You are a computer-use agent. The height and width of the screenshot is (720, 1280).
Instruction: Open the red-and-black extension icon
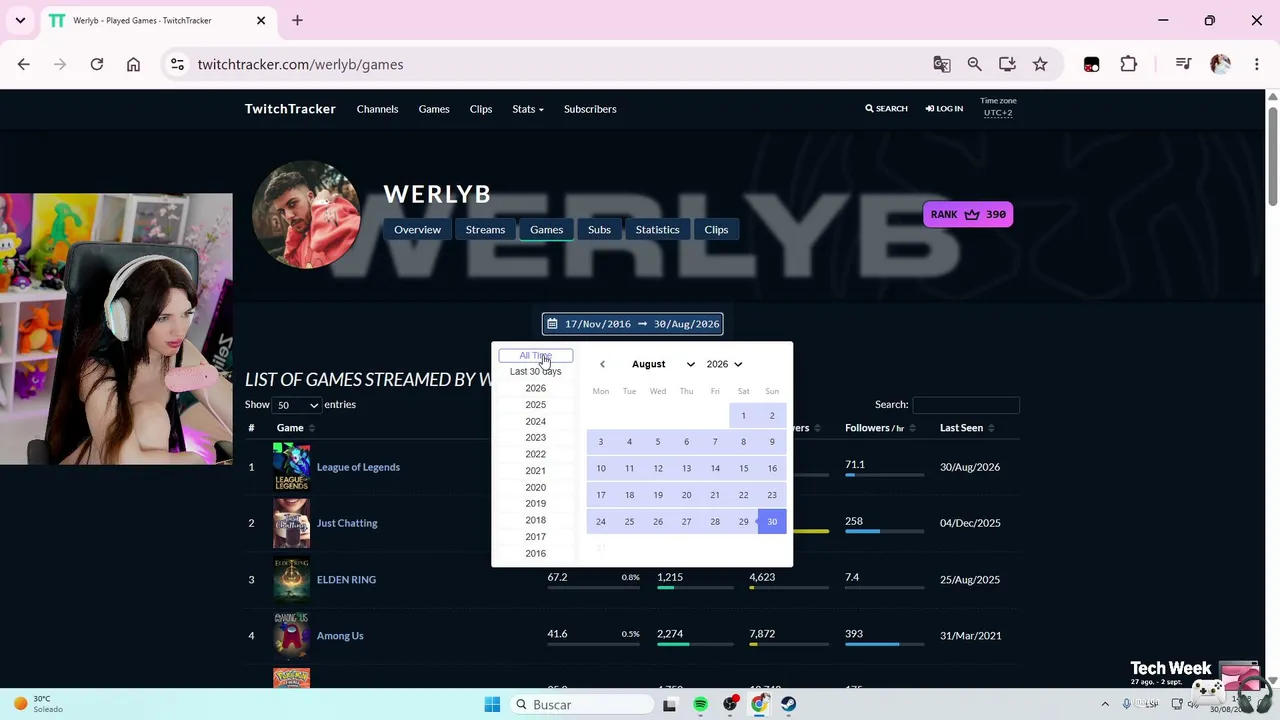click(1091, 64)
